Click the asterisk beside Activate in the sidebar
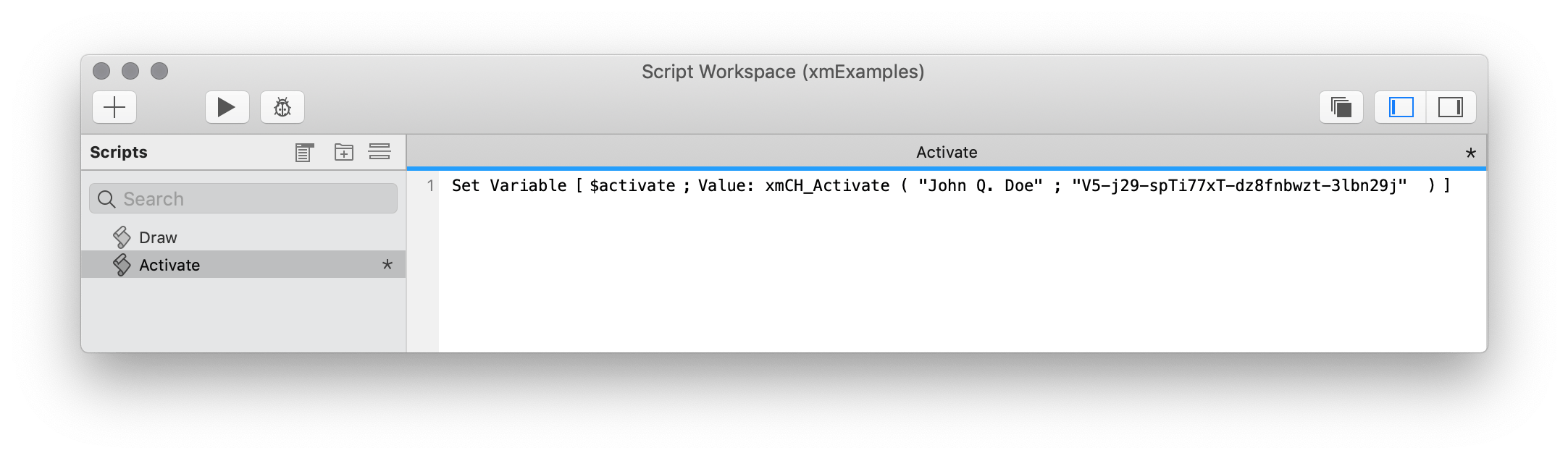The width and height of the screenshot is (1568, 474). click(388, 264)
